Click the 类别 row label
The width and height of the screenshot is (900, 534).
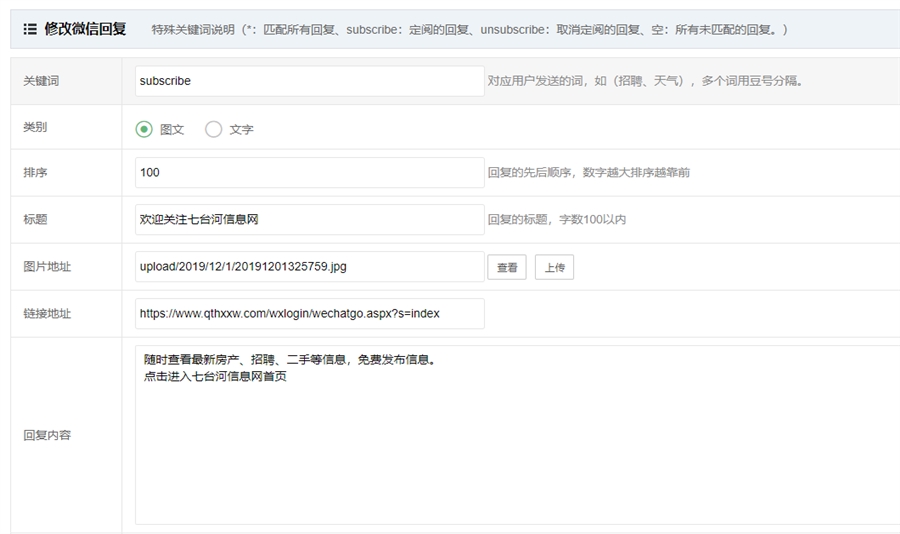coord(35,128)
